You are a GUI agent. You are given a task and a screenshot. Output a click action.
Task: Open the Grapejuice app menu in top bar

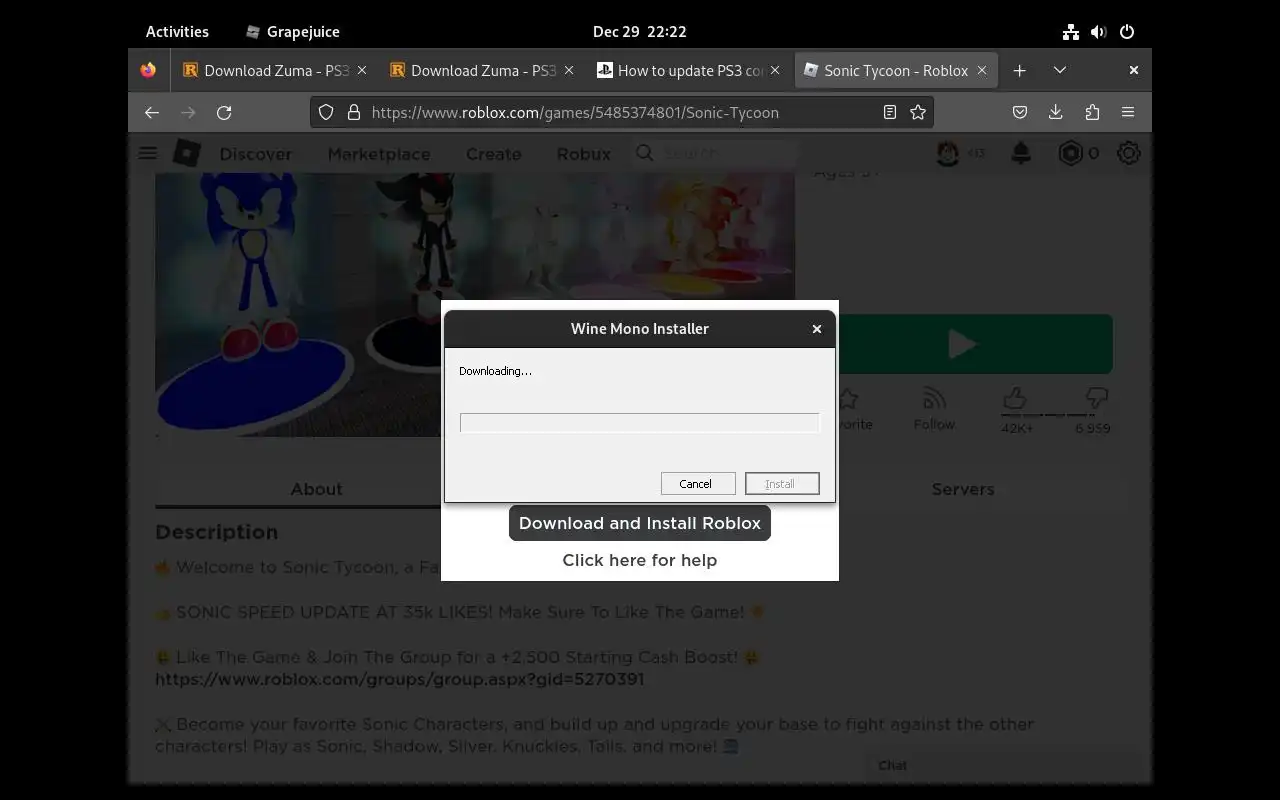292,32
